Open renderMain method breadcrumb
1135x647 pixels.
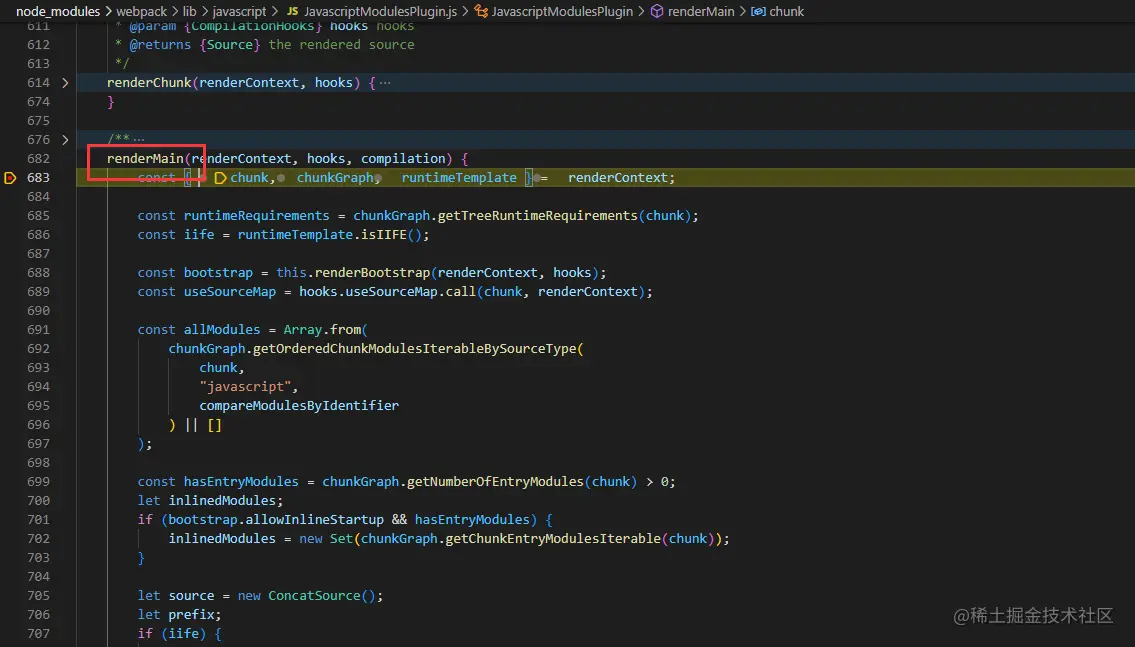[x=701, y=12]
